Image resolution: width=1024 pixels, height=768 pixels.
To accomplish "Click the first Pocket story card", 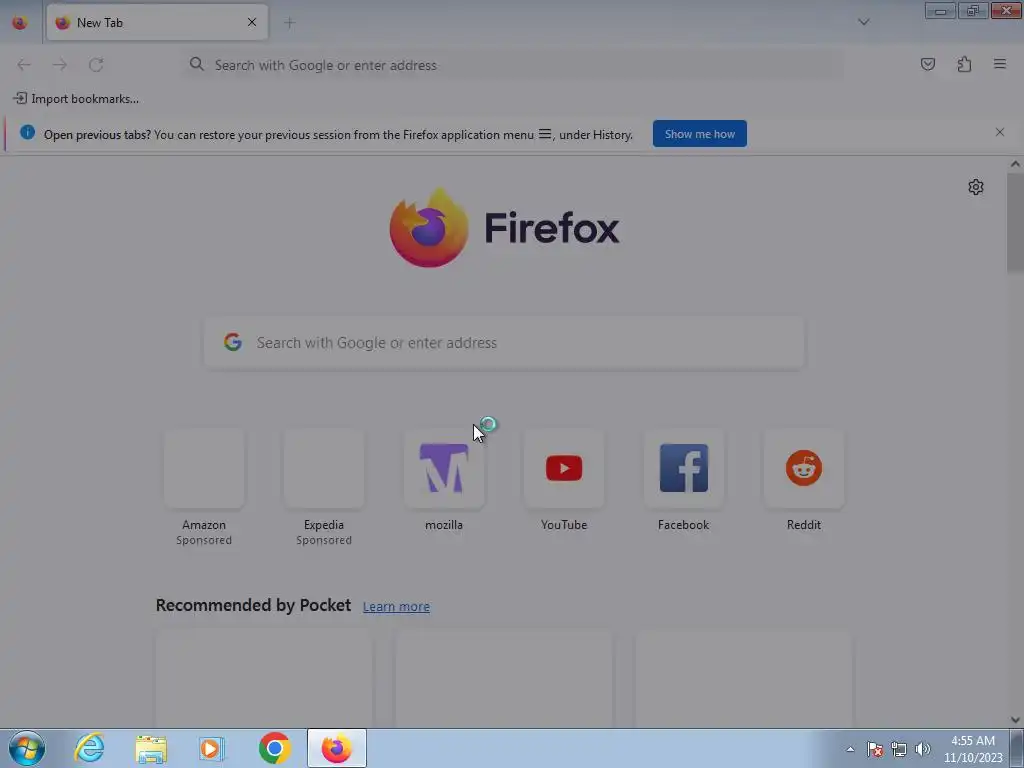I will 264,679.
